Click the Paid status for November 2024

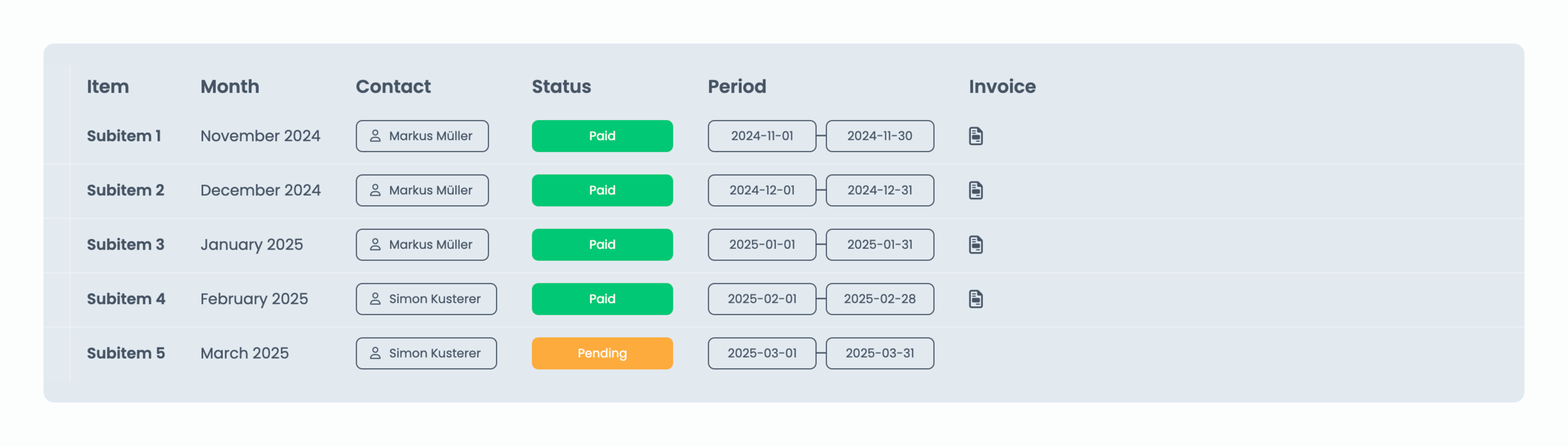coord(602,136)
